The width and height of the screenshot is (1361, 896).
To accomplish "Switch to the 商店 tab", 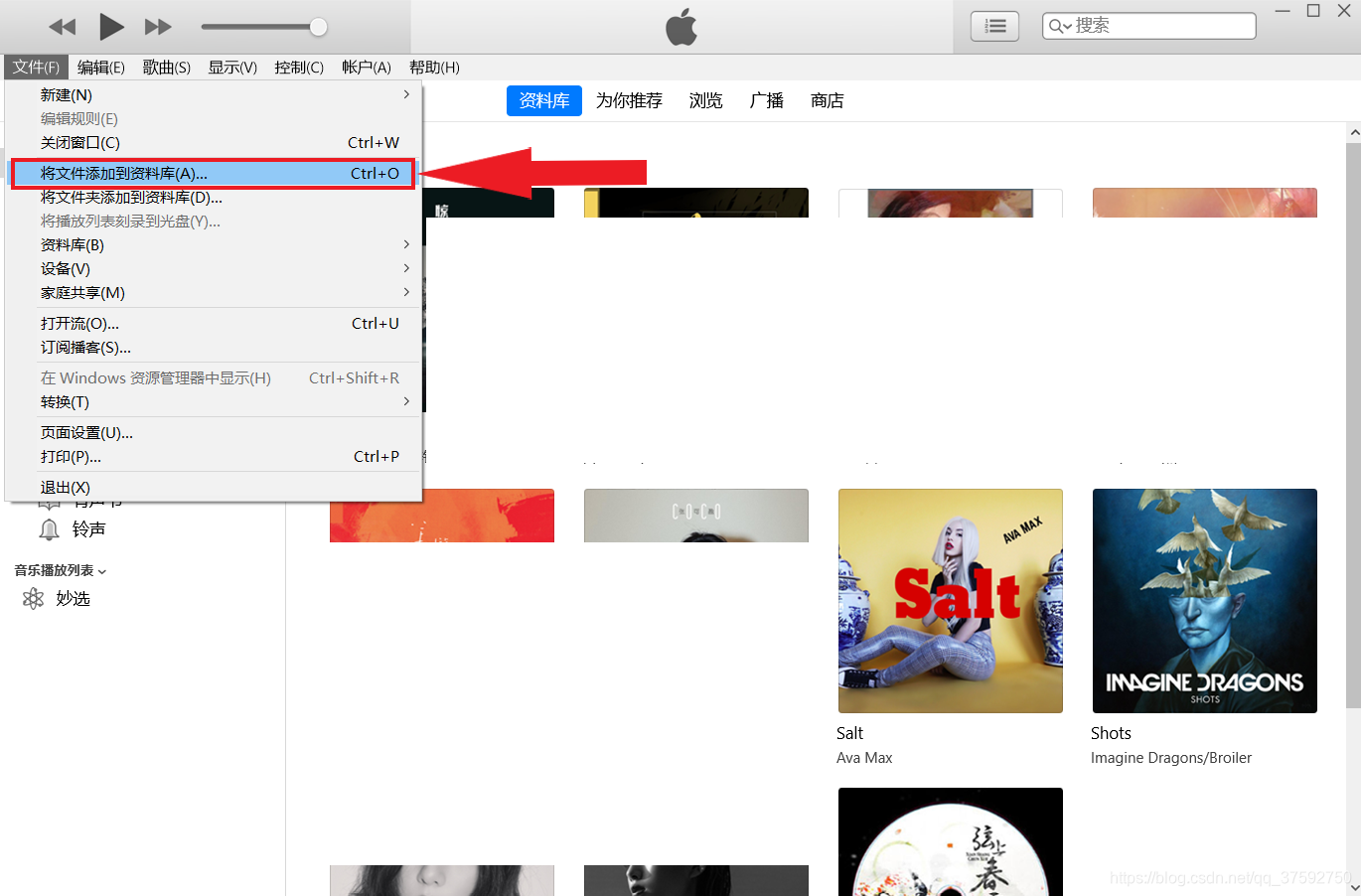I will click(x=827, y=100).
